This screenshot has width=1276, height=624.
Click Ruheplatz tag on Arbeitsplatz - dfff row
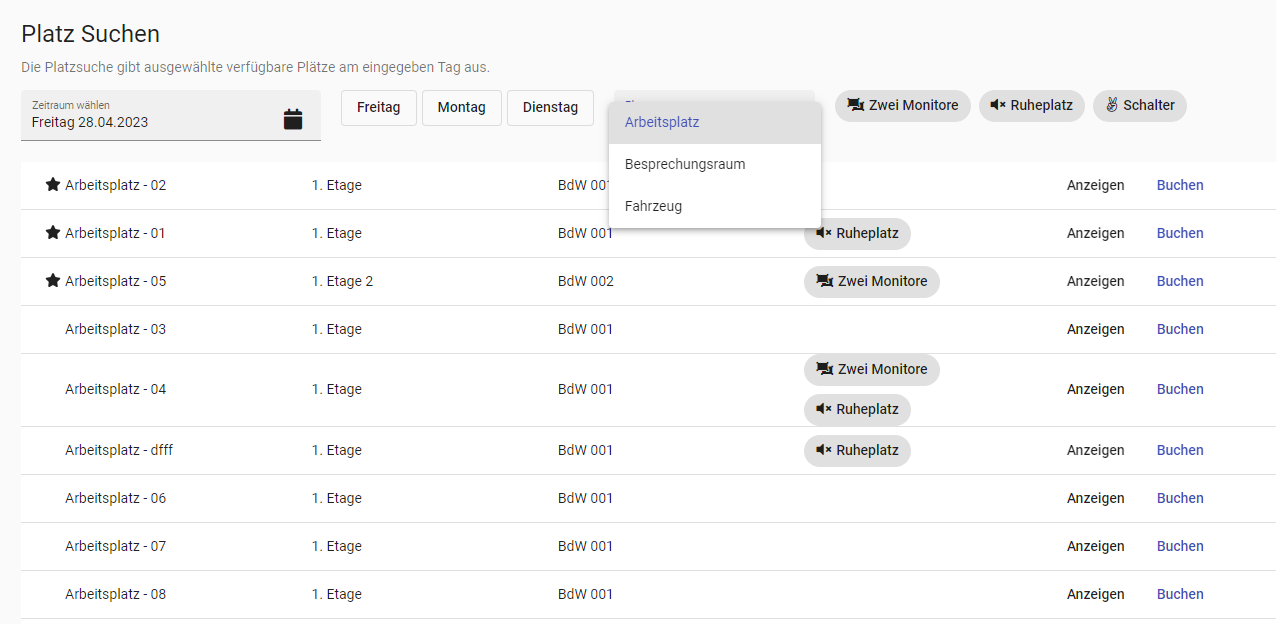pos(857,450)
